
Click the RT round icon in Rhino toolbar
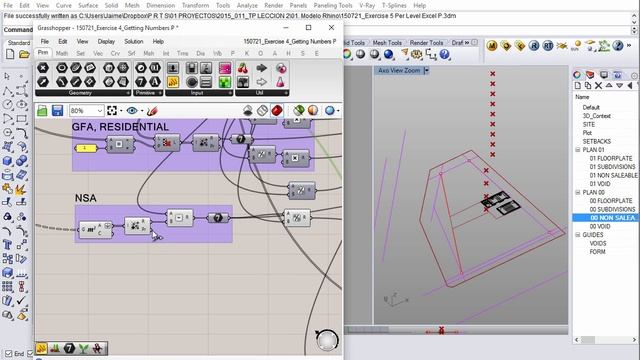point(548,46)
